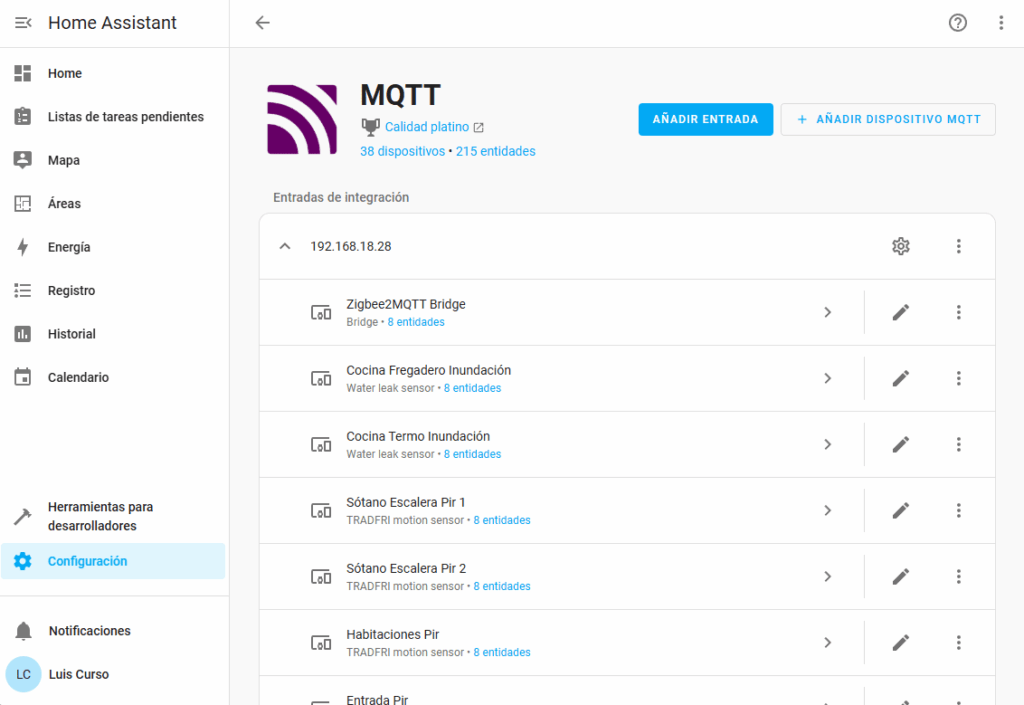Click AÑADIR DISPOSITIVO MQTT button

click(888, 119)
